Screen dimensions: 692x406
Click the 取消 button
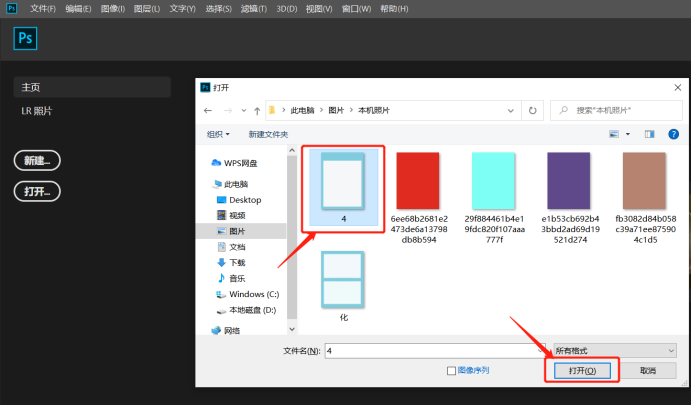point(648,371)
